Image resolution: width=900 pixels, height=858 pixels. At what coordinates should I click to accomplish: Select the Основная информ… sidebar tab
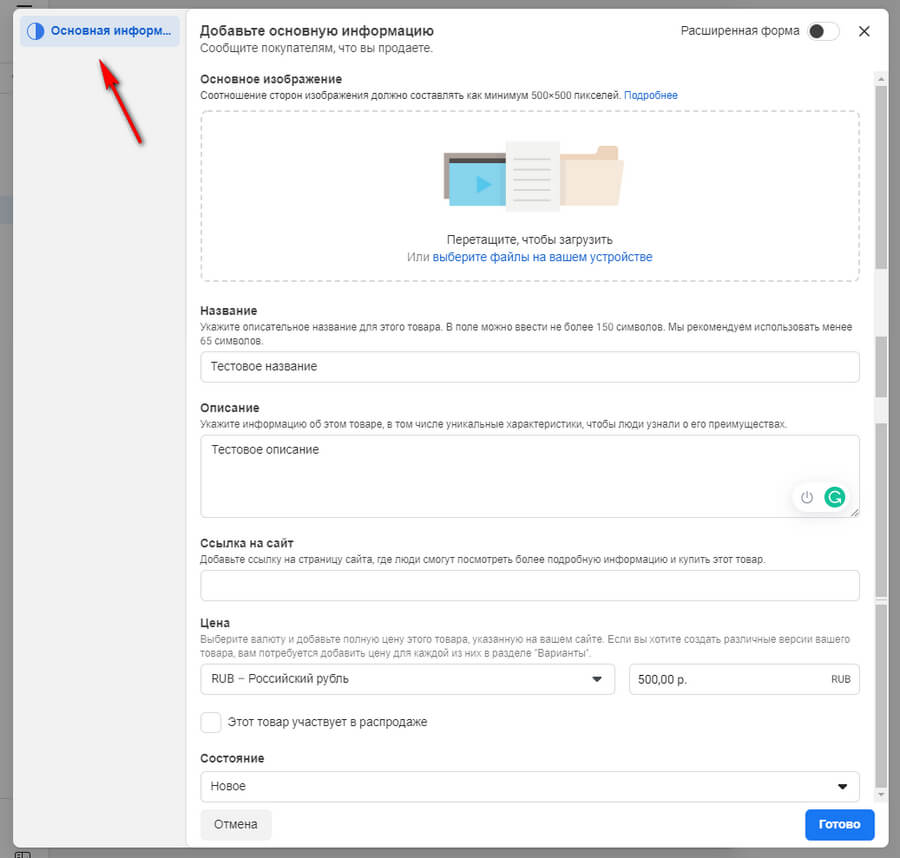[100, 31]
